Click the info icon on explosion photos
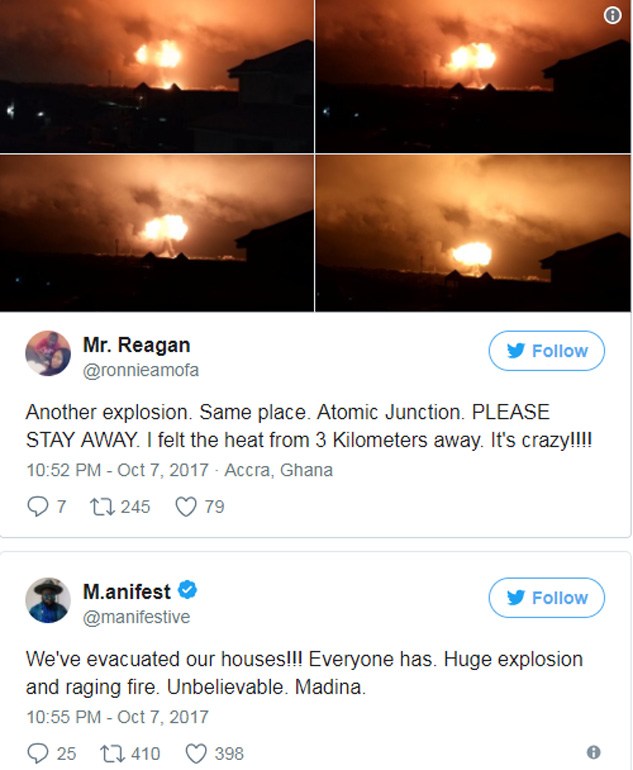633x770 pixels. pos(612,15)
